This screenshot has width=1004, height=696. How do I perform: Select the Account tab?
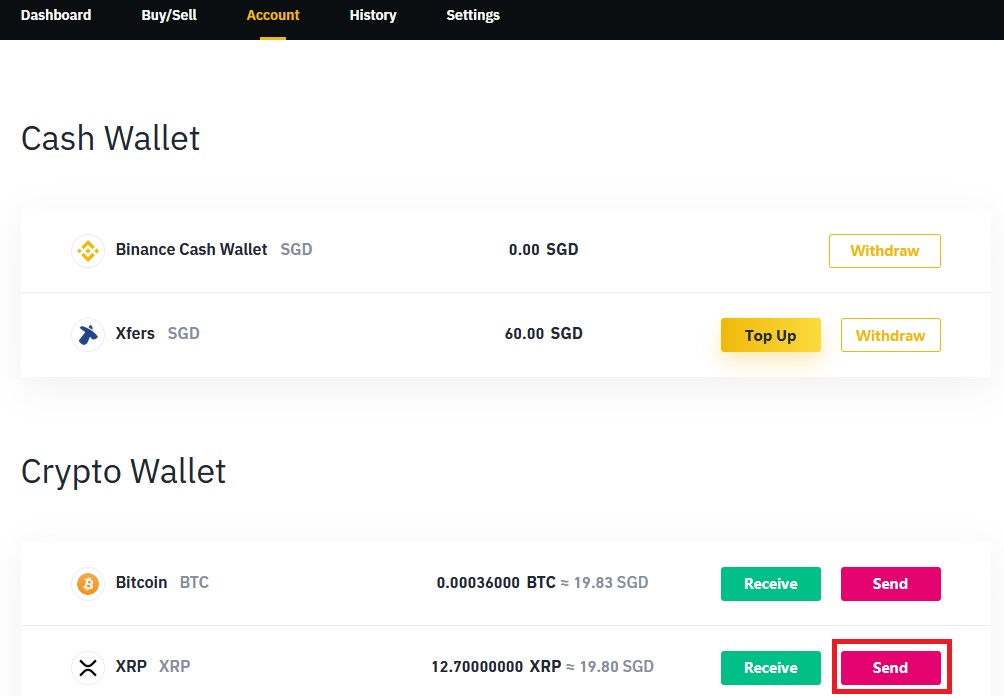click(273, 15)
